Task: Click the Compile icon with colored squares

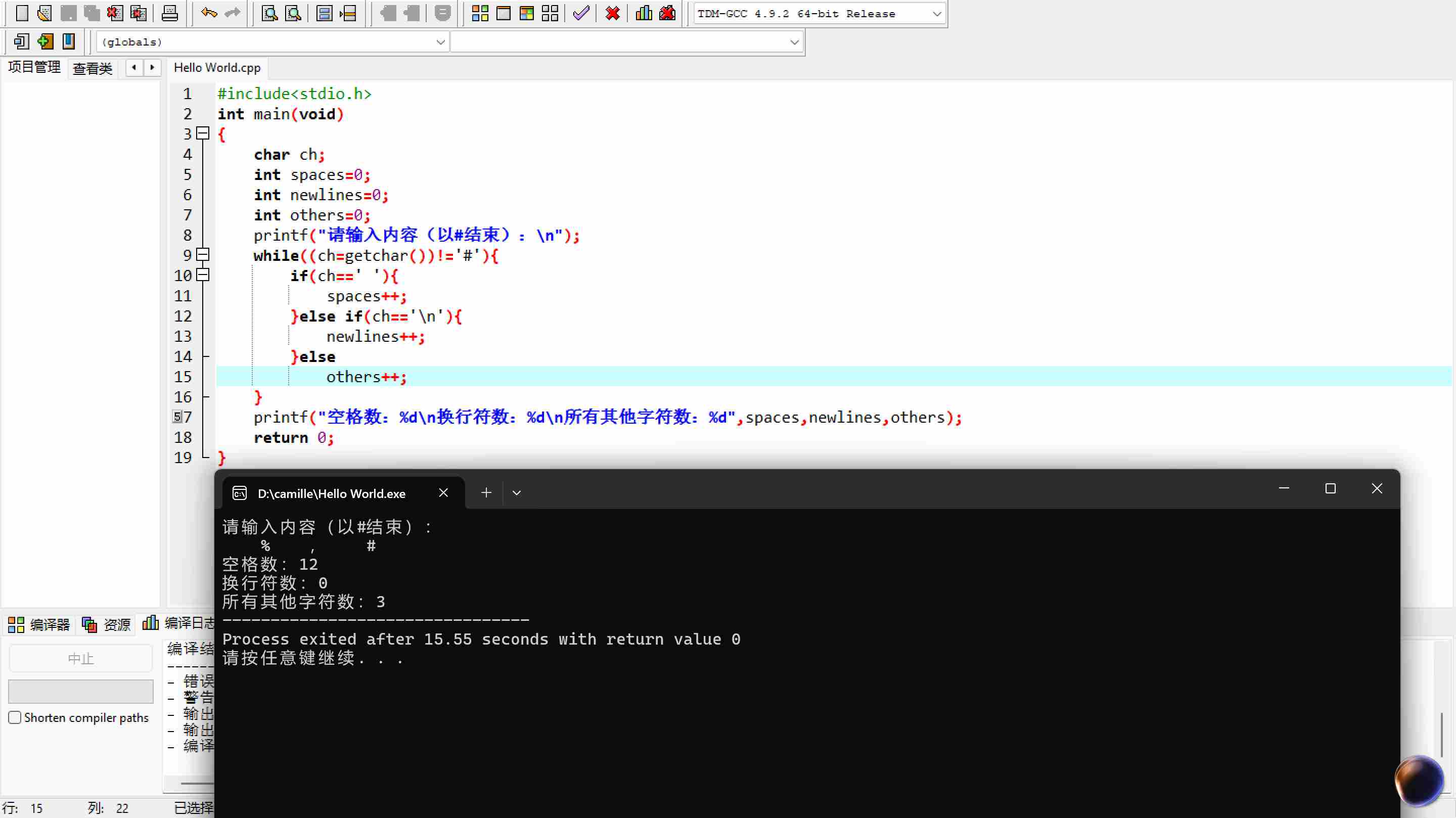Action: click(480, 13)
